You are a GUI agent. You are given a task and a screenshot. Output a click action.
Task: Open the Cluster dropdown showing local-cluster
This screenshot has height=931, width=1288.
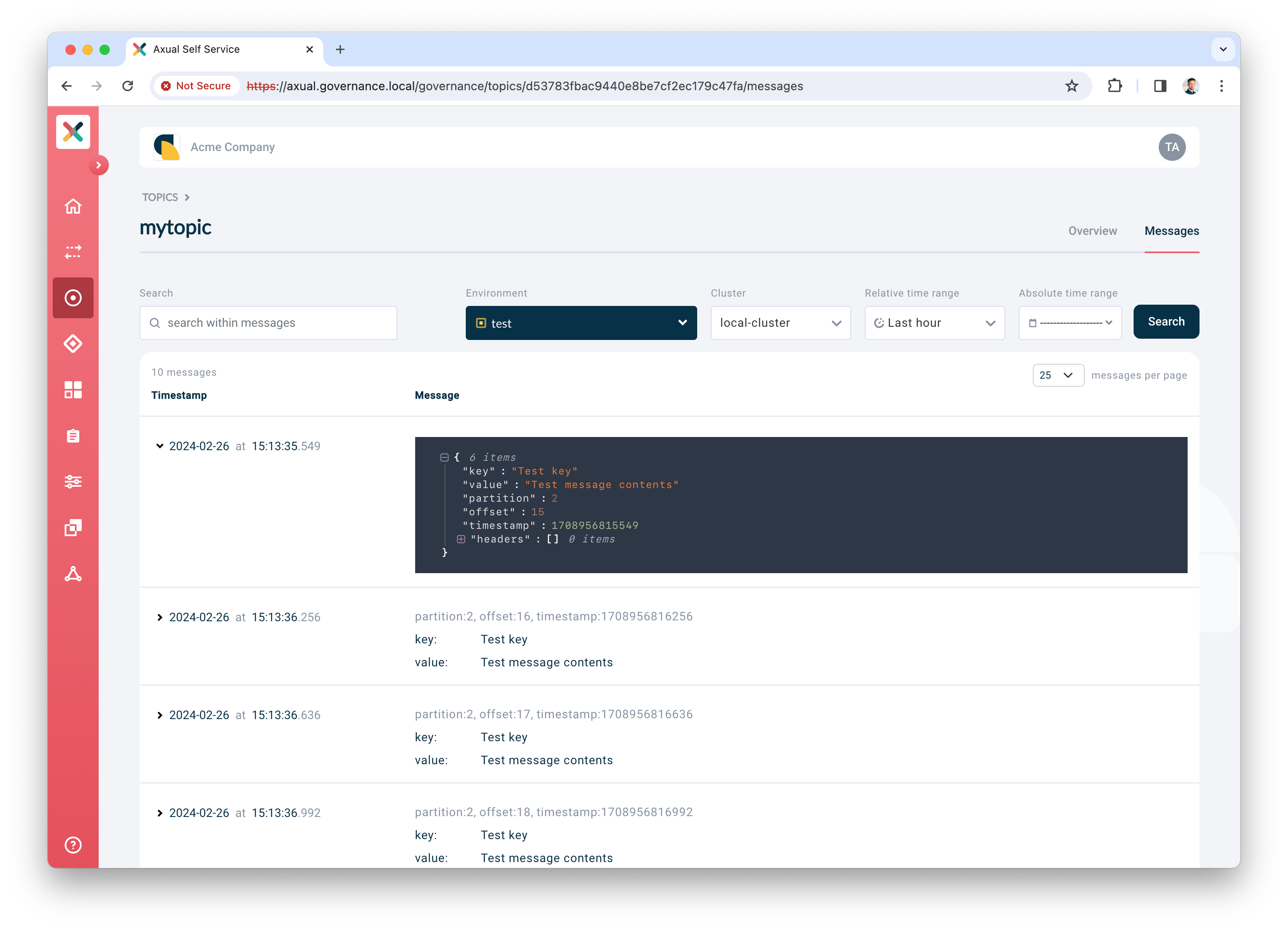[780, 323]
